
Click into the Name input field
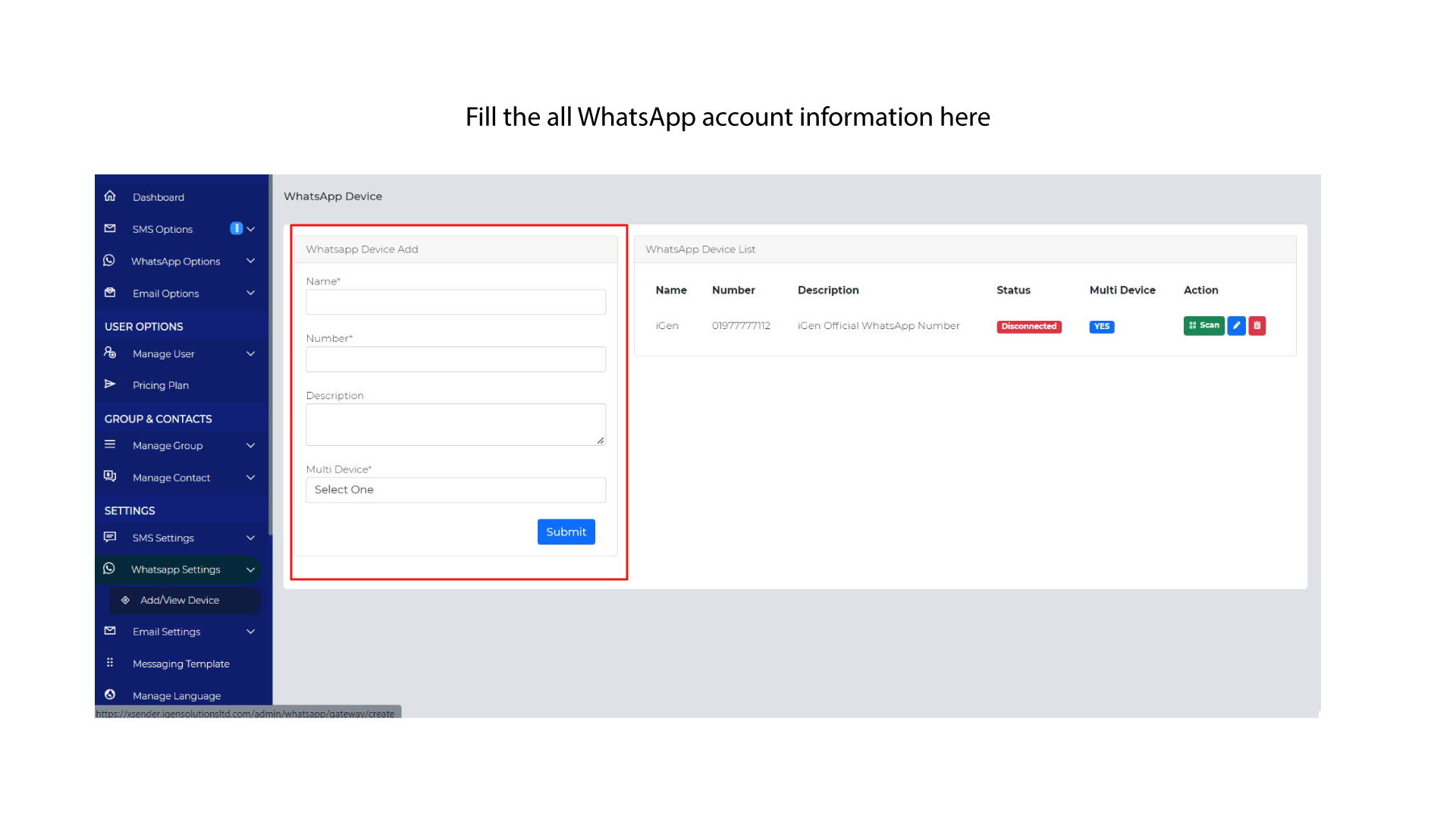455,302
